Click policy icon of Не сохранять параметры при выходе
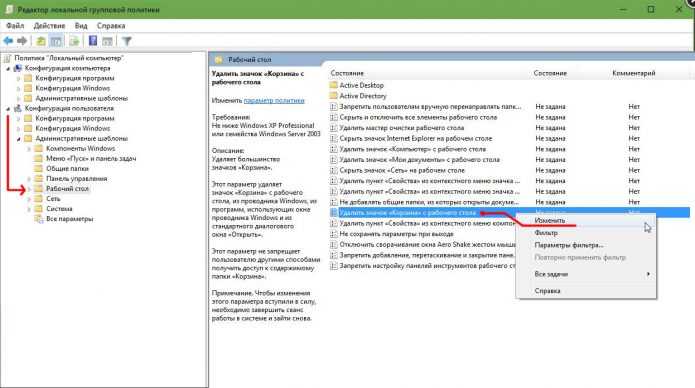 click(334, 234)
